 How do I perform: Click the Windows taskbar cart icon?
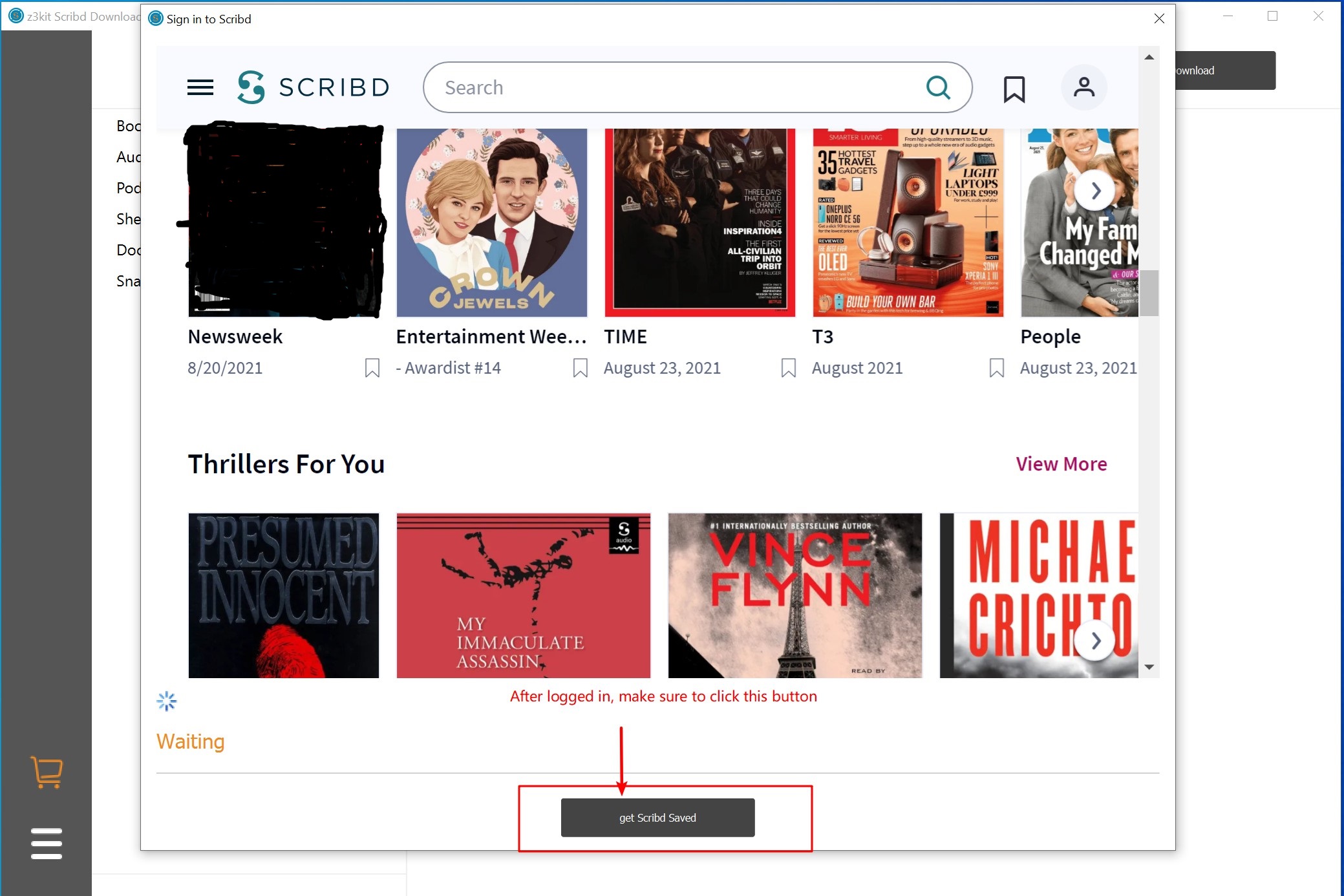coord(46,773)
